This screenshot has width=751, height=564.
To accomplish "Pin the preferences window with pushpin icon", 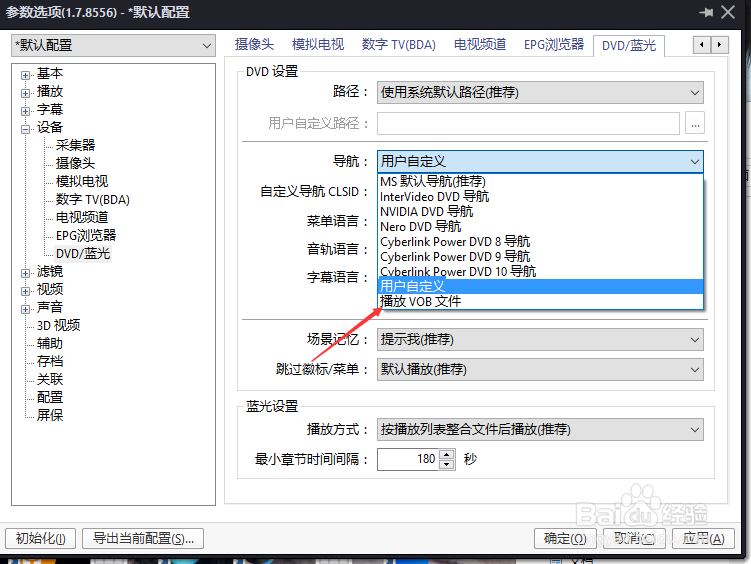I will pyautogui.click(x=705, y=12).
